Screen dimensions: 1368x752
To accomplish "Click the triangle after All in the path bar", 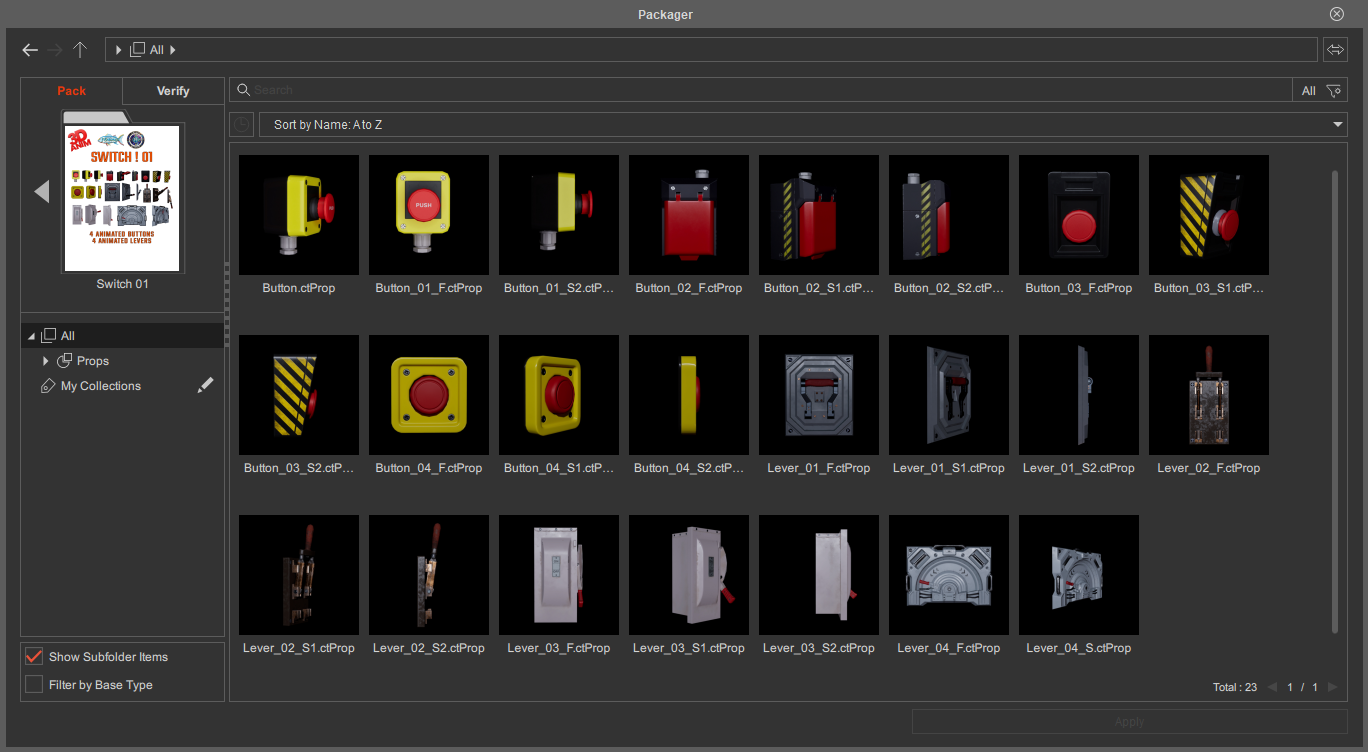I will click(172, 50).
